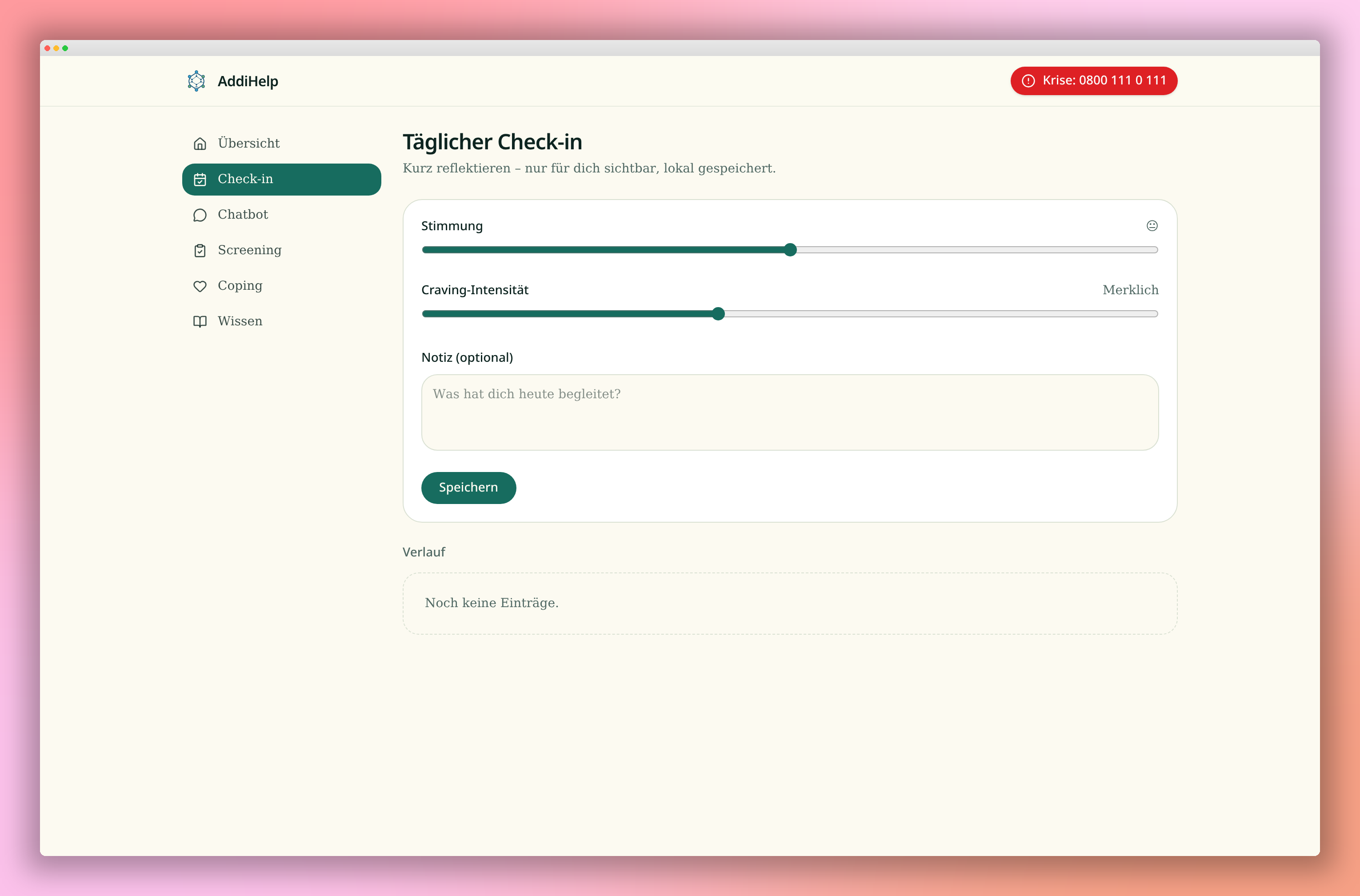Focus the Notiz text field
The image size is (1360, 896).
[790, 412]
